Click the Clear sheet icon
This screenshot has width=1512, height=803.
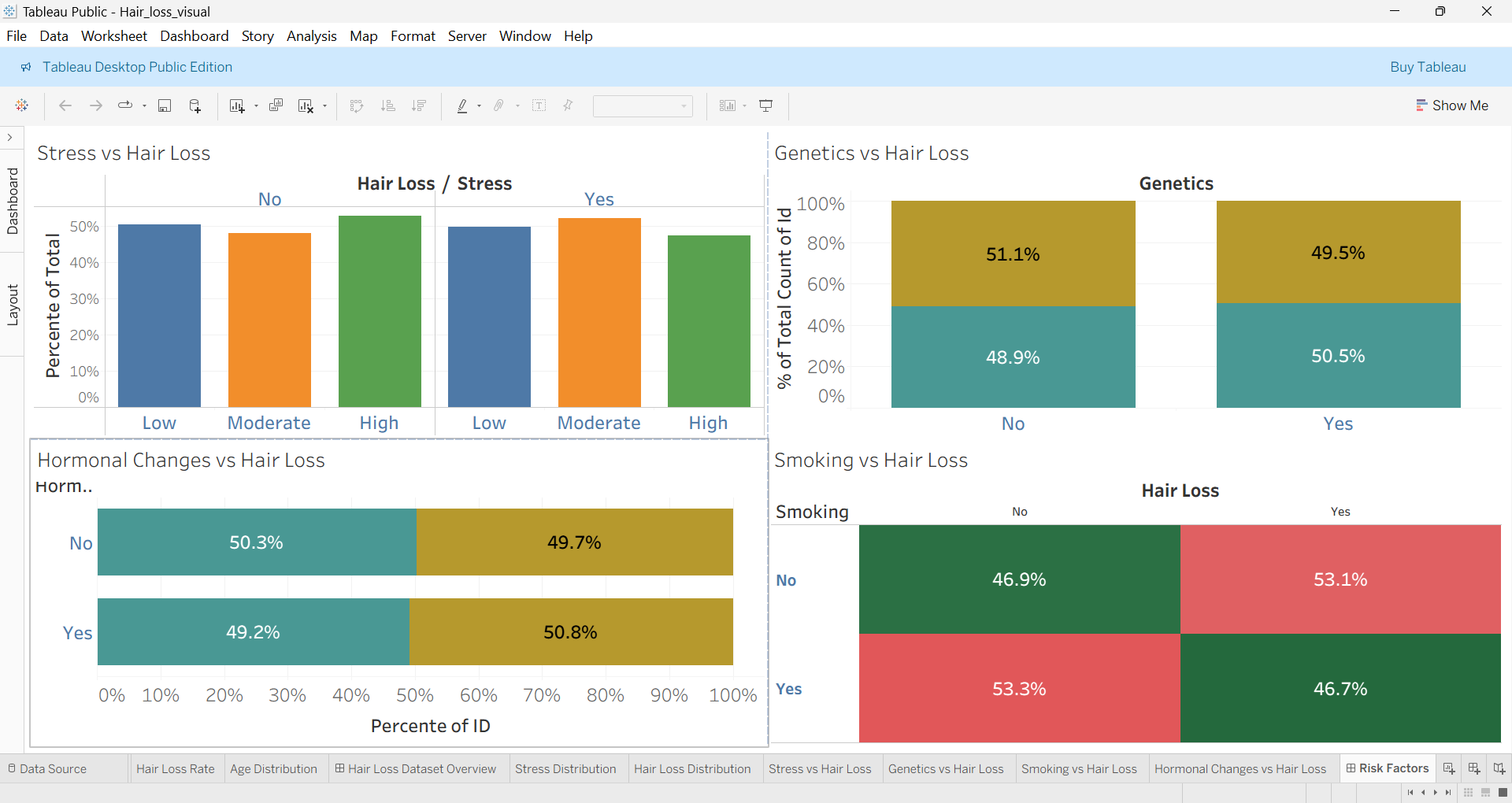coord(306,105)
